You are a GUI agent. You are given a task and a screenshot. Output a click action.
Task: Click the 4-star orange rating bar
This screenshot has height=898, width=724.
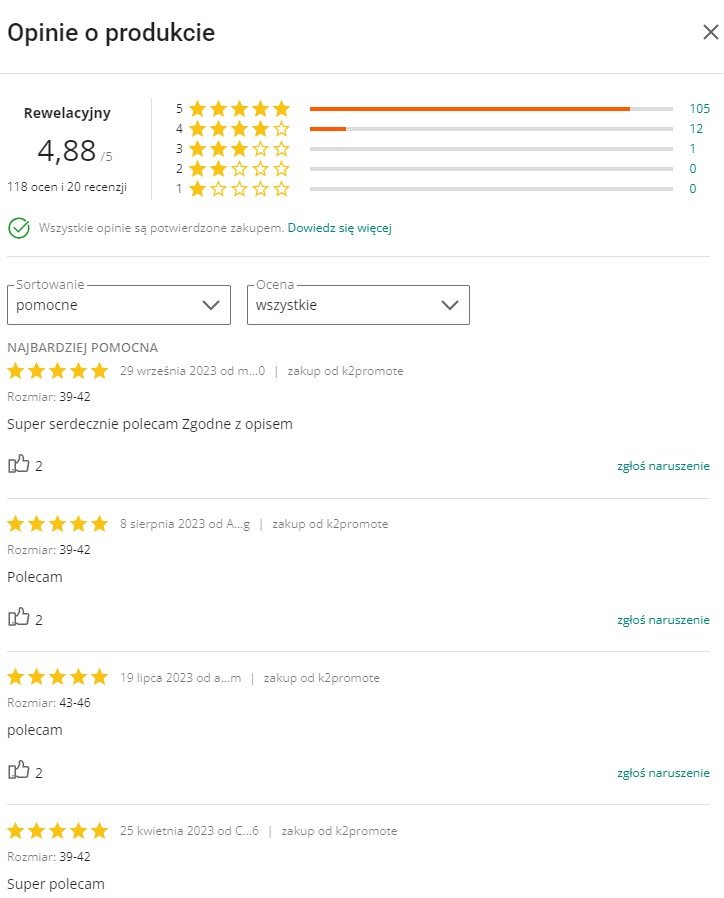point(328,128)
